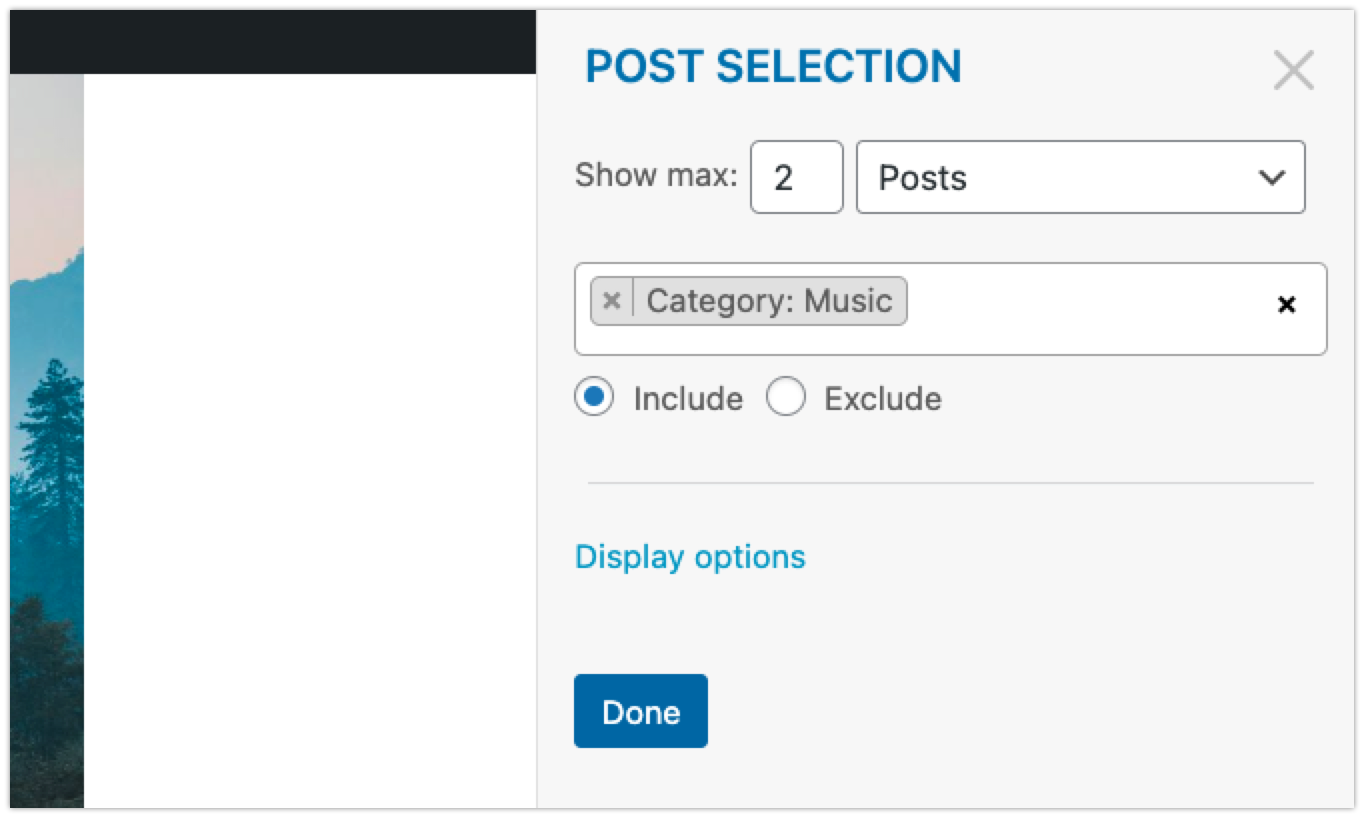Click the Exclude label text
The width and height of the screenshot is (1364, 818).
point(882,399)
